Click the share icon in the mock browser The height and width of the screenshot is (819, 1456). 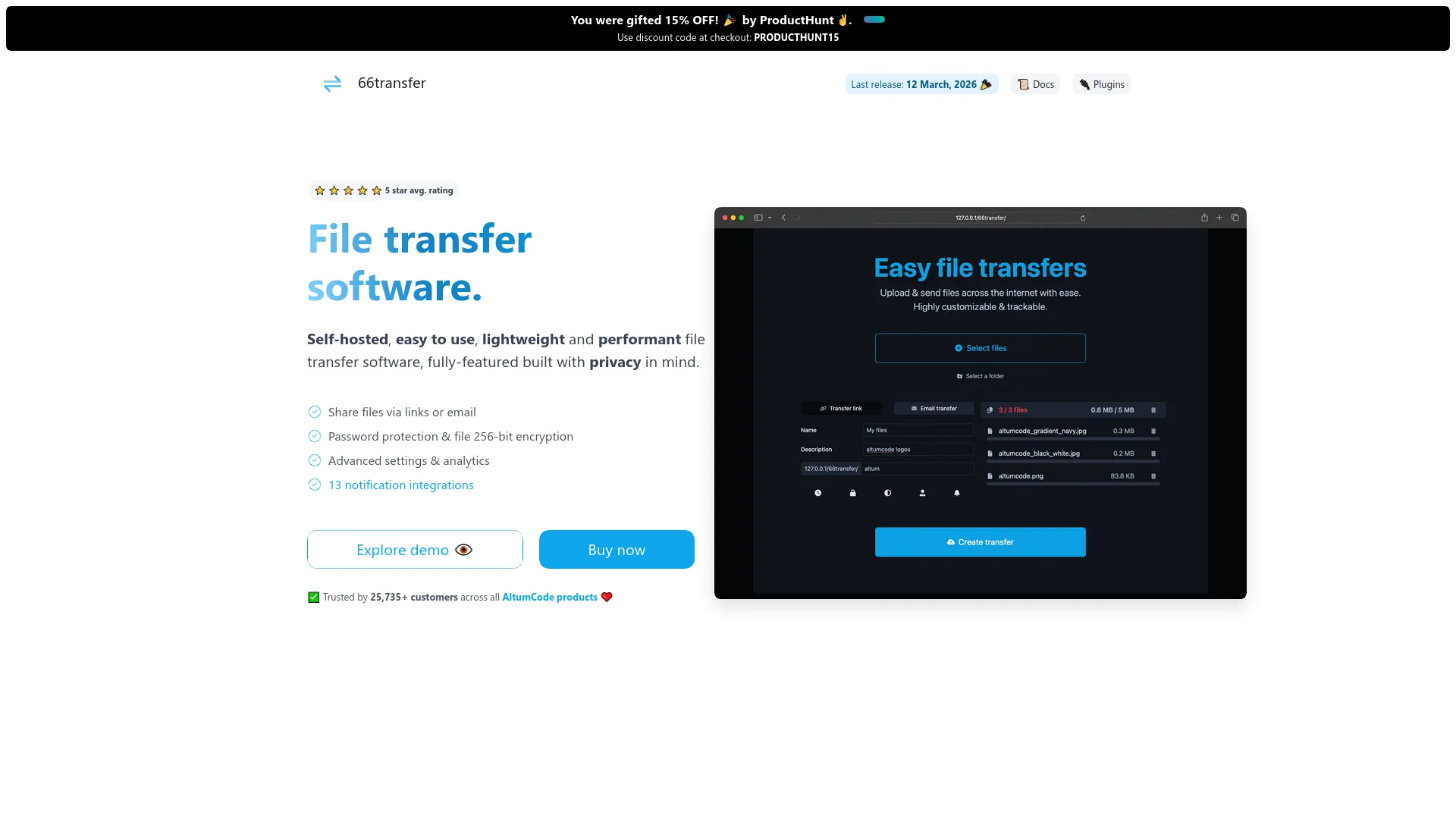coord(1204,218)
